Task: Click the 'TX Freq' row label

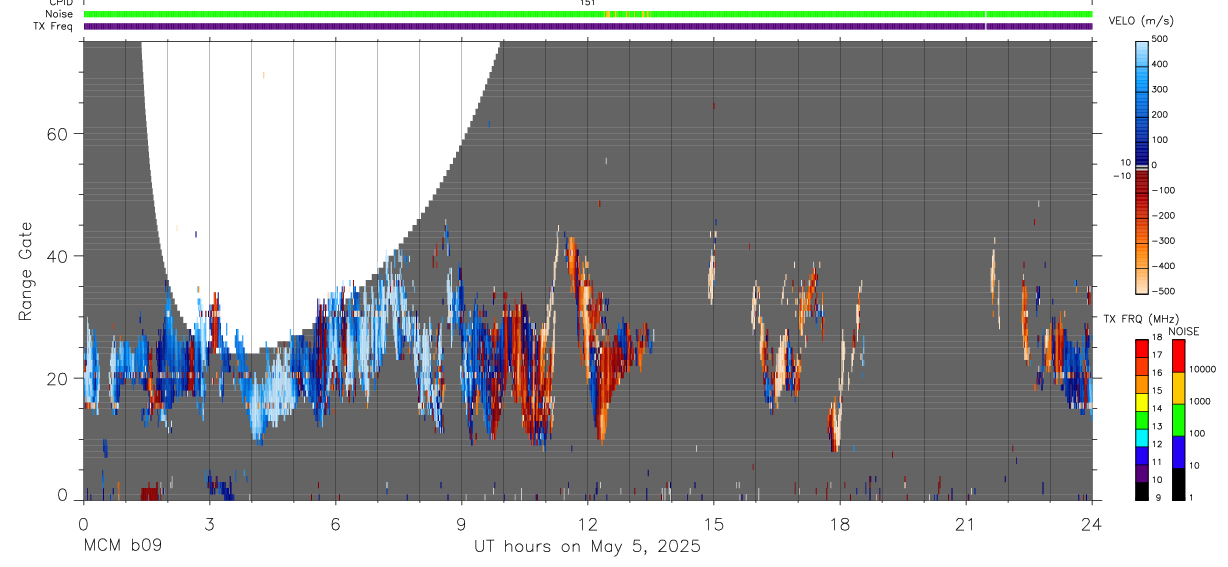Action: (53, 26)
